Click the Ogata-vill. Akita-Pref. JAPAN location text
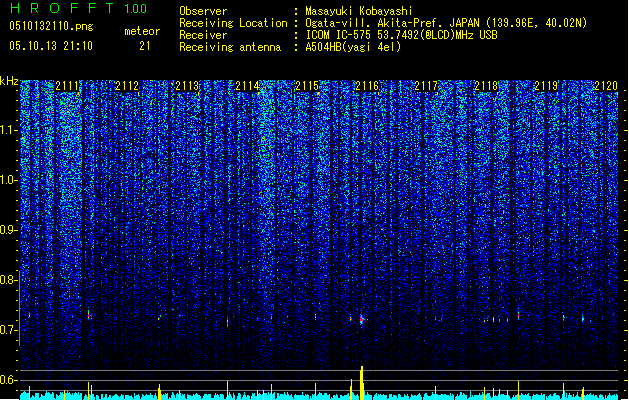 click(446, 23)
